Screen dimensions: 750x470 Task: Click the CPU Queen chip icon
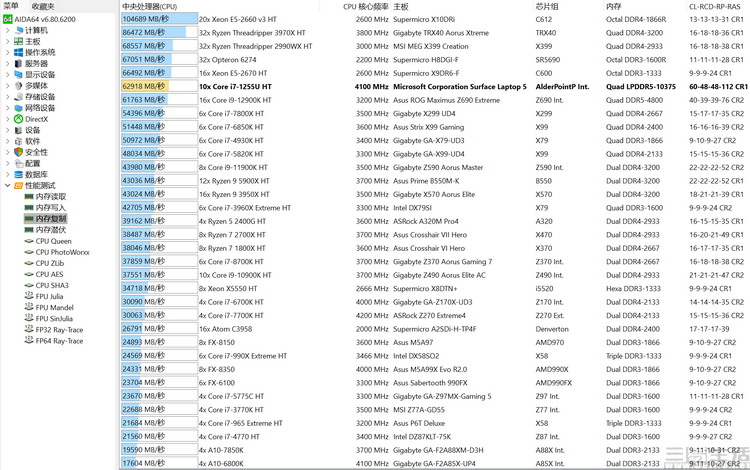coord(29,241)
